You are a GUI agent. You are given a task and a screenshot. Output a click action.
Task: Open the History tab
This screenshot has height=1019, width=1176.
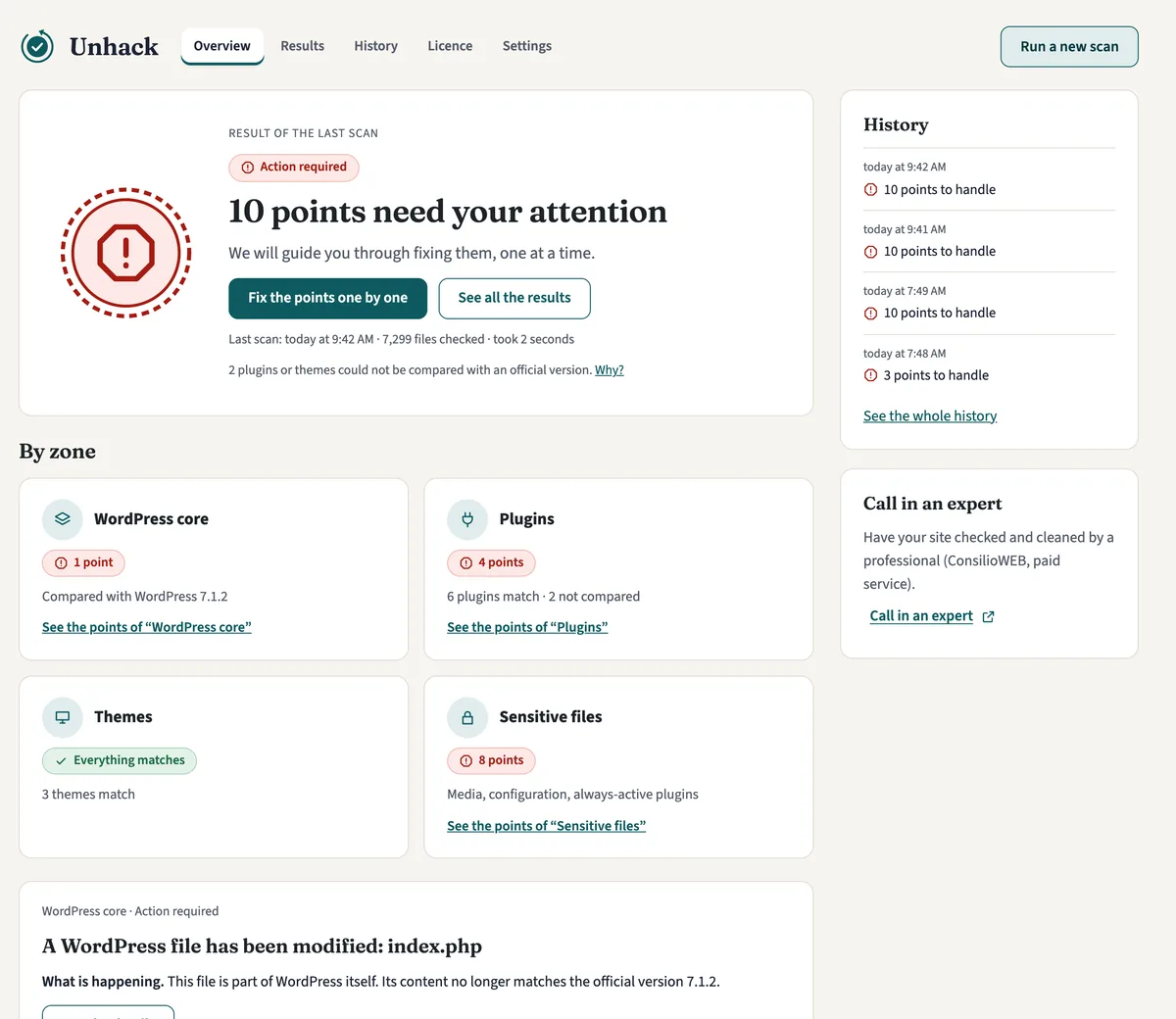[375, 46]
